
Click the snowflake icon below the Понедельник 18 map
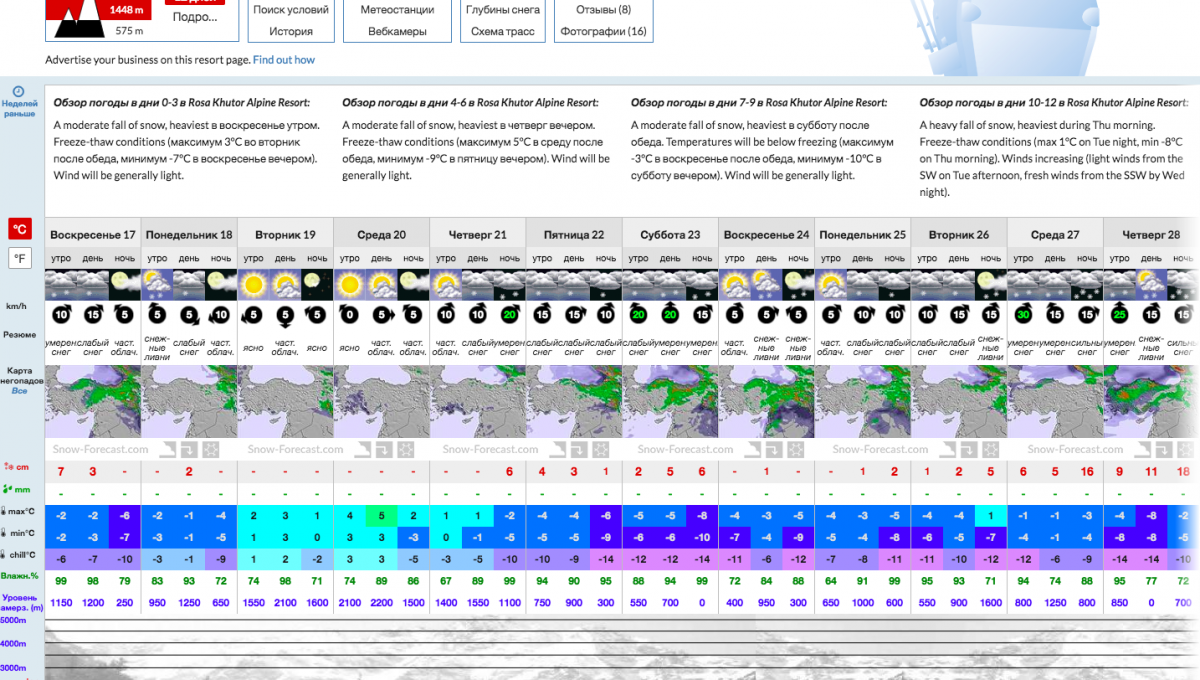[x=211, y=450]
